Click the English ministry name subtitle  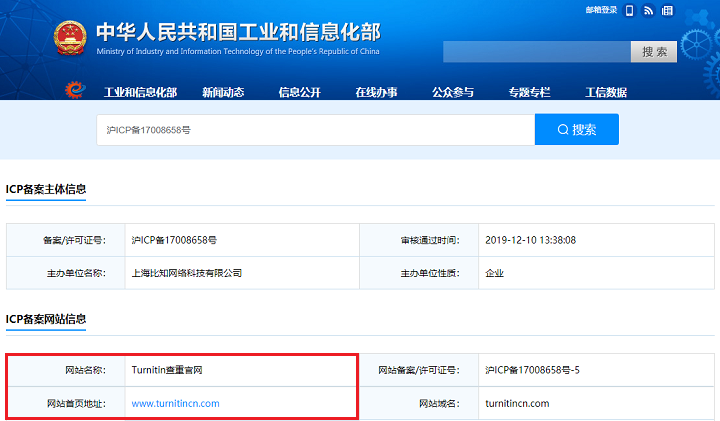pos(238,51)
